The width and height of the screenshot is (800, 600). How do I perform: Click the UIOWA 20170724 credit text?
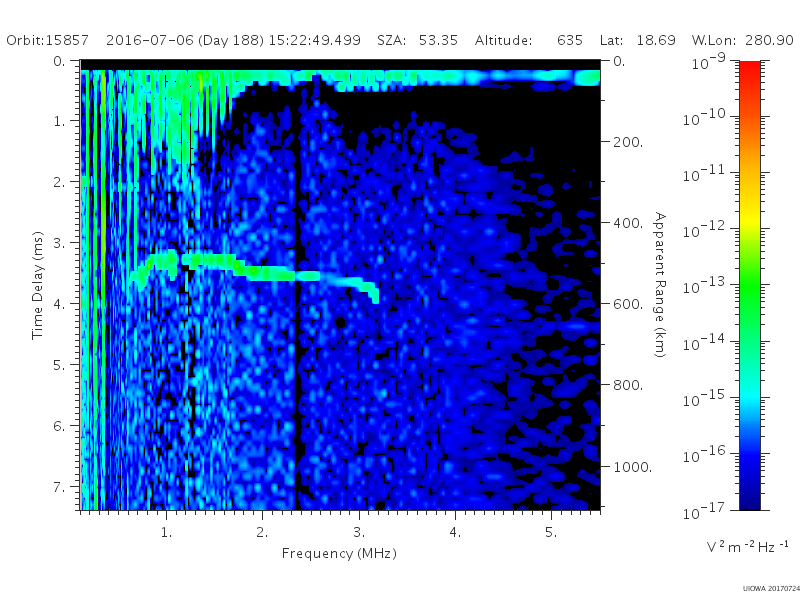click(x=771, y=589)
